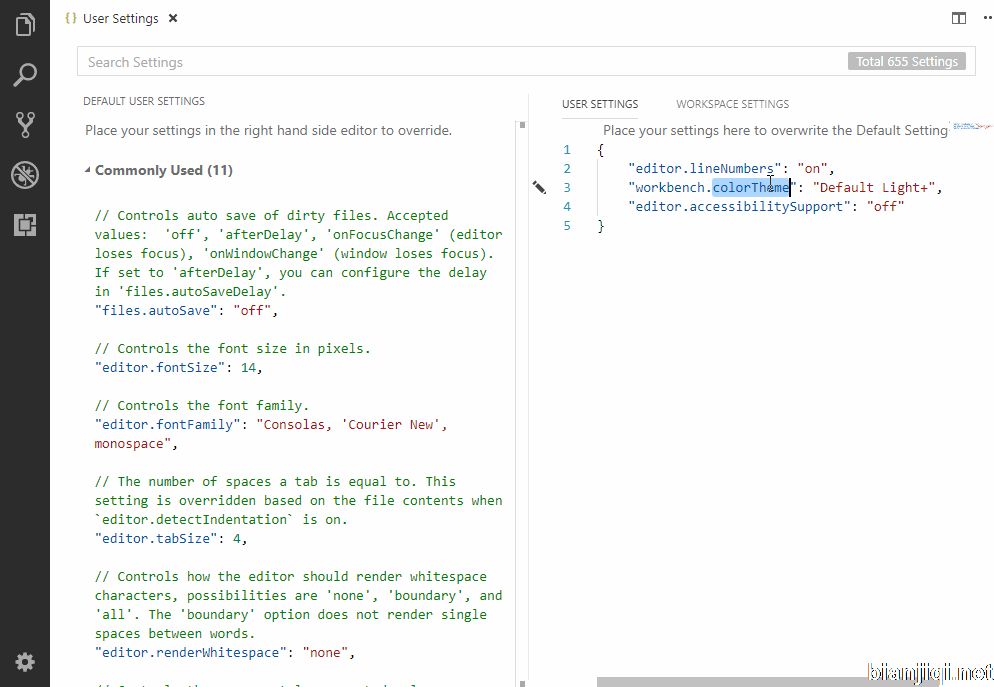
Task: Click the "Controls the font family" comment
Action: click(202, 406)
